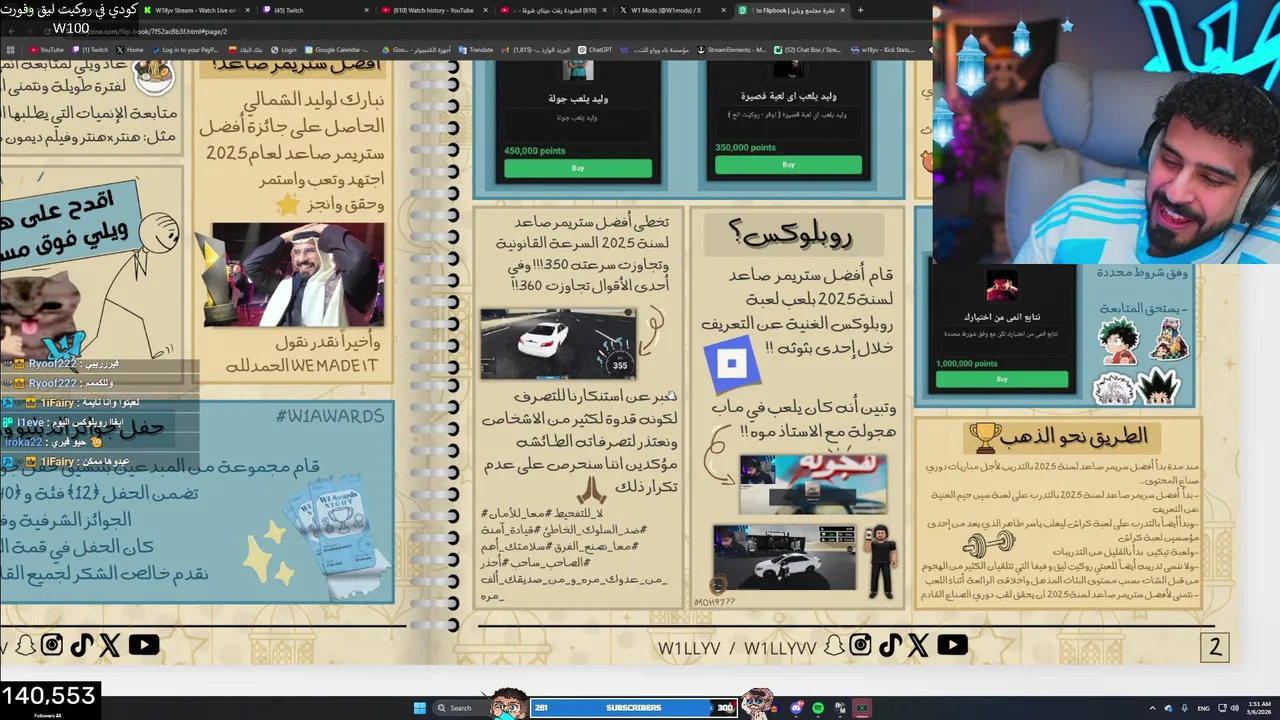
Task: Open the X icon beside W1LLYV / W1LLYVV text
Action: pos(918,646)
